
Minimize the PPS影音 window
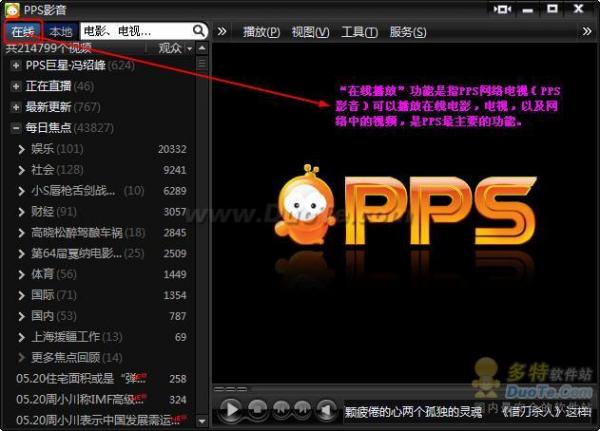528,10
